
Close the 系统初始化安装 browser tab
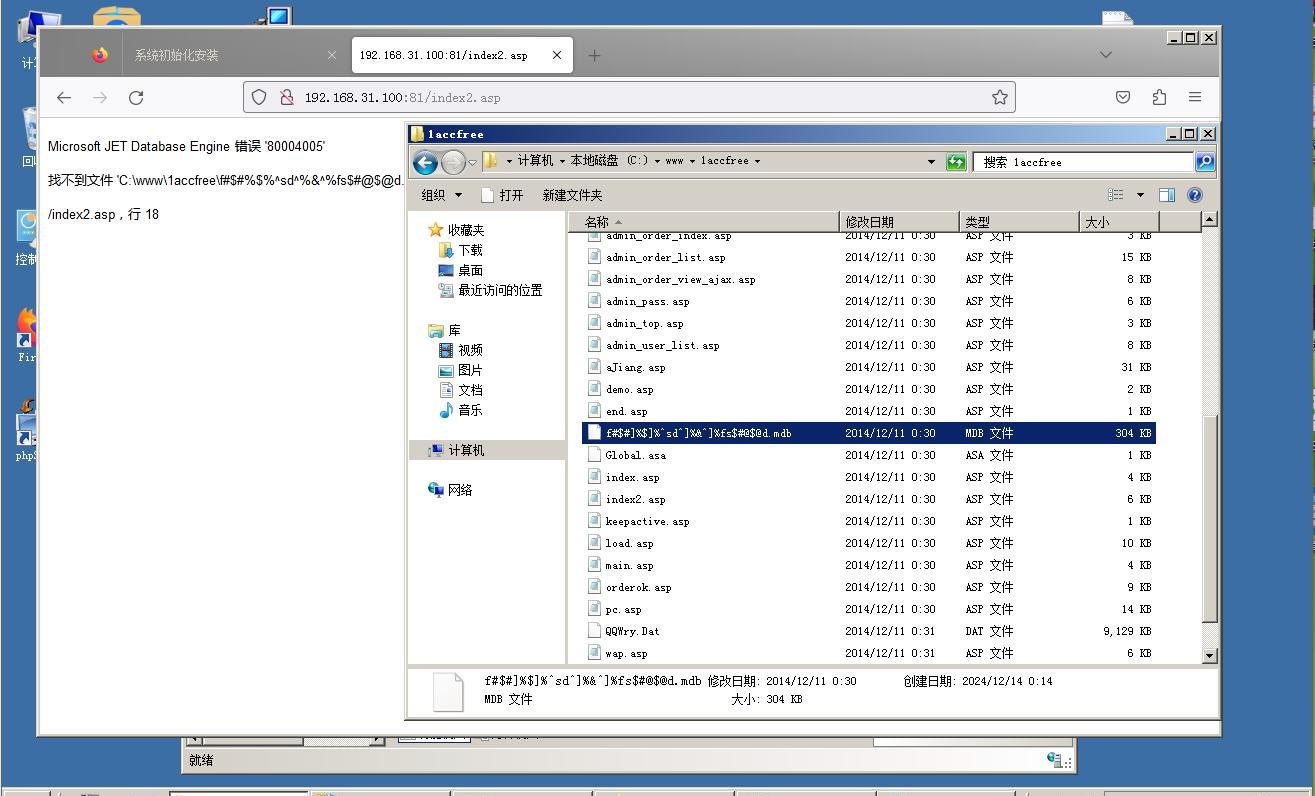pyautogui.click(x=332, y=55)
